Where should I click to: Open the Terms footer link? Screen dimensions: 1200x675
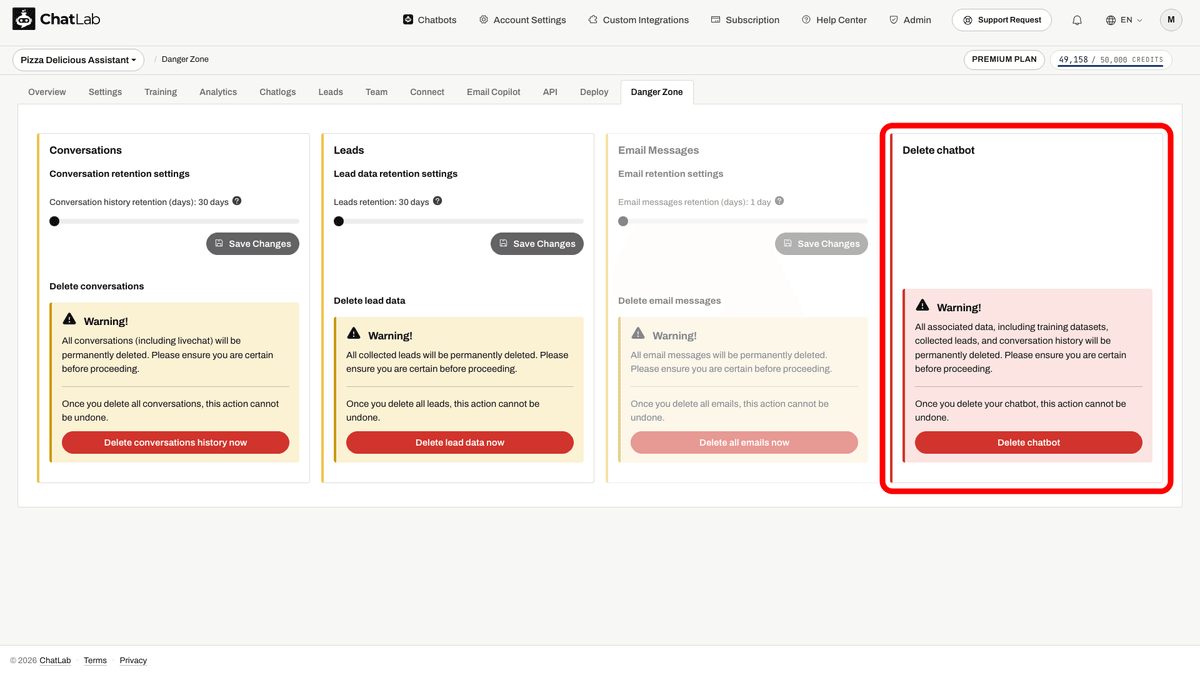[95, 661]
